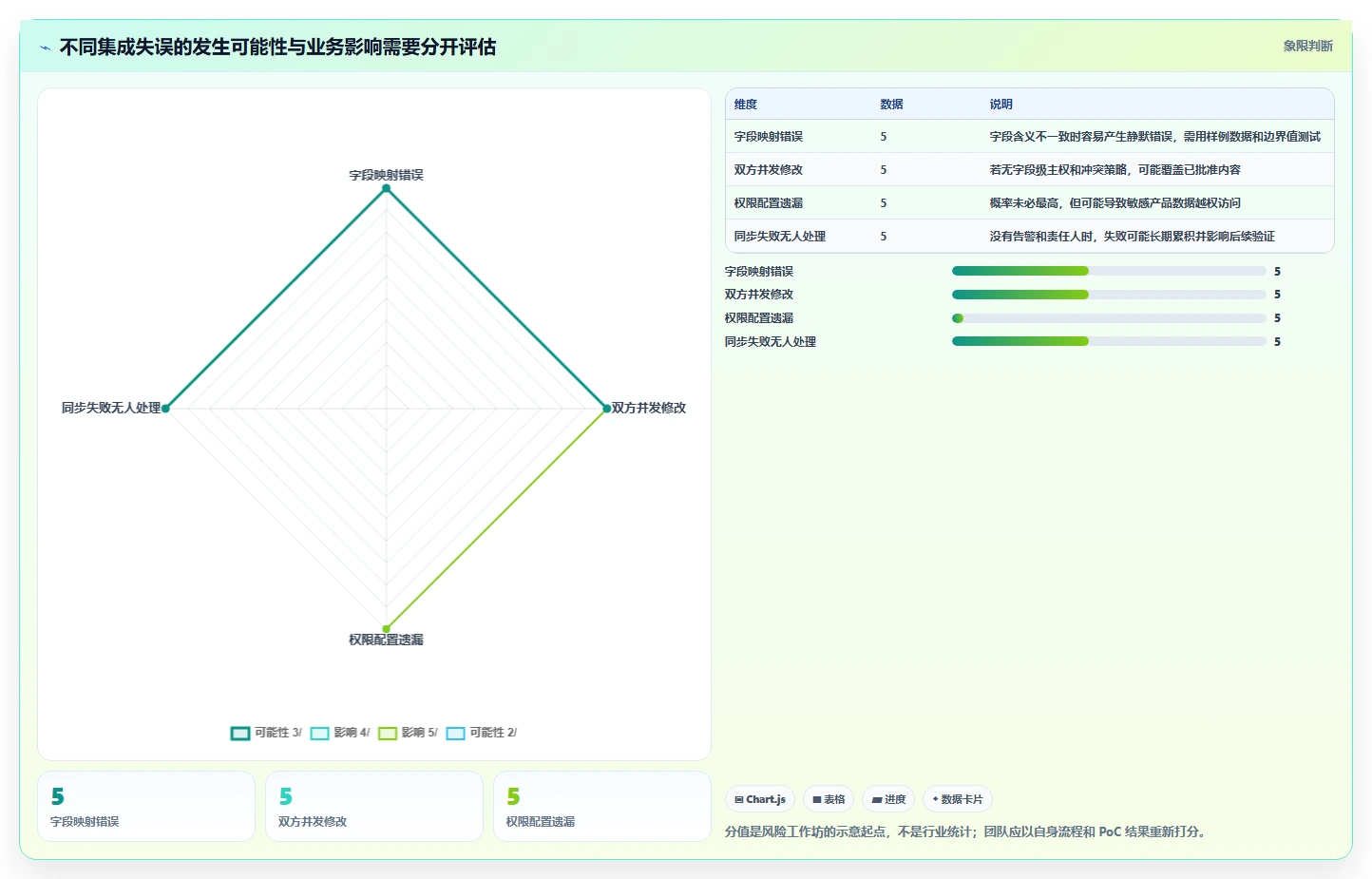This screenshot has height=879, width=1372.
Task: Open the 双方并发修改 data card
Action: (374, 806)
